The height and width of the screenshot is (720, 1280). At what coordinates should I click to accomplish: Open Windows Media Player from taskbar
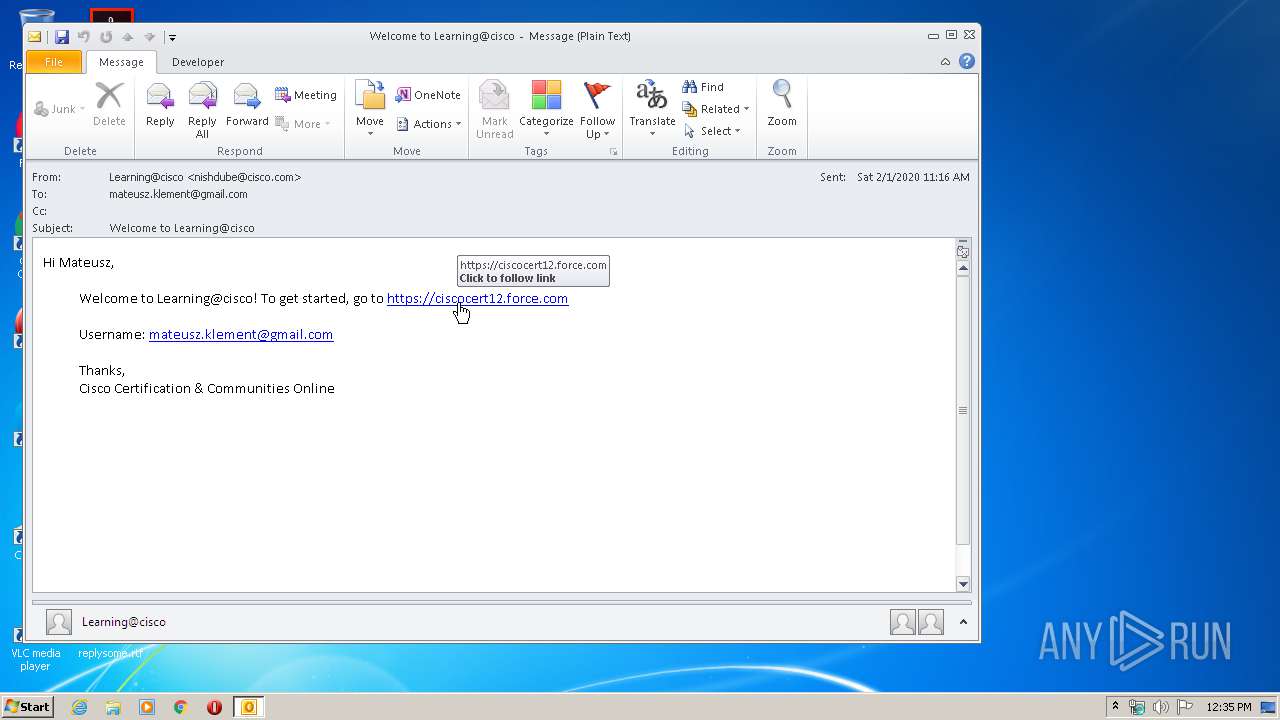click(x=147, y=707)
